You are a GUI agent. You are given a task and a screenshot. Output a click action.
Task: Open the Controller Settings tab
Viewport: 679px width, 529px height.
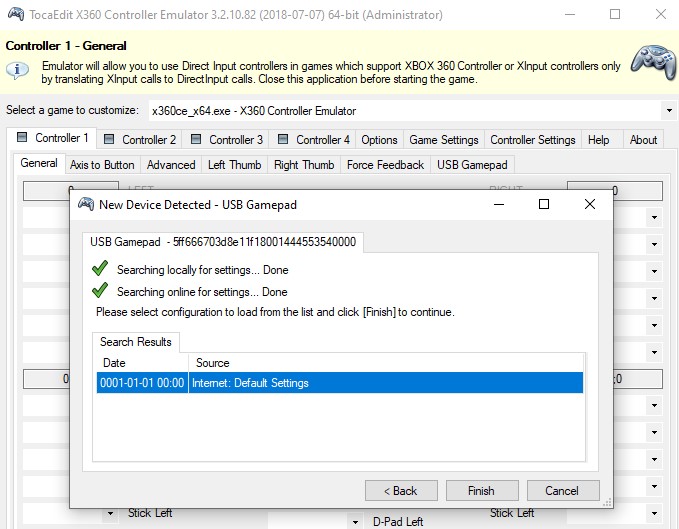[532, 140]
